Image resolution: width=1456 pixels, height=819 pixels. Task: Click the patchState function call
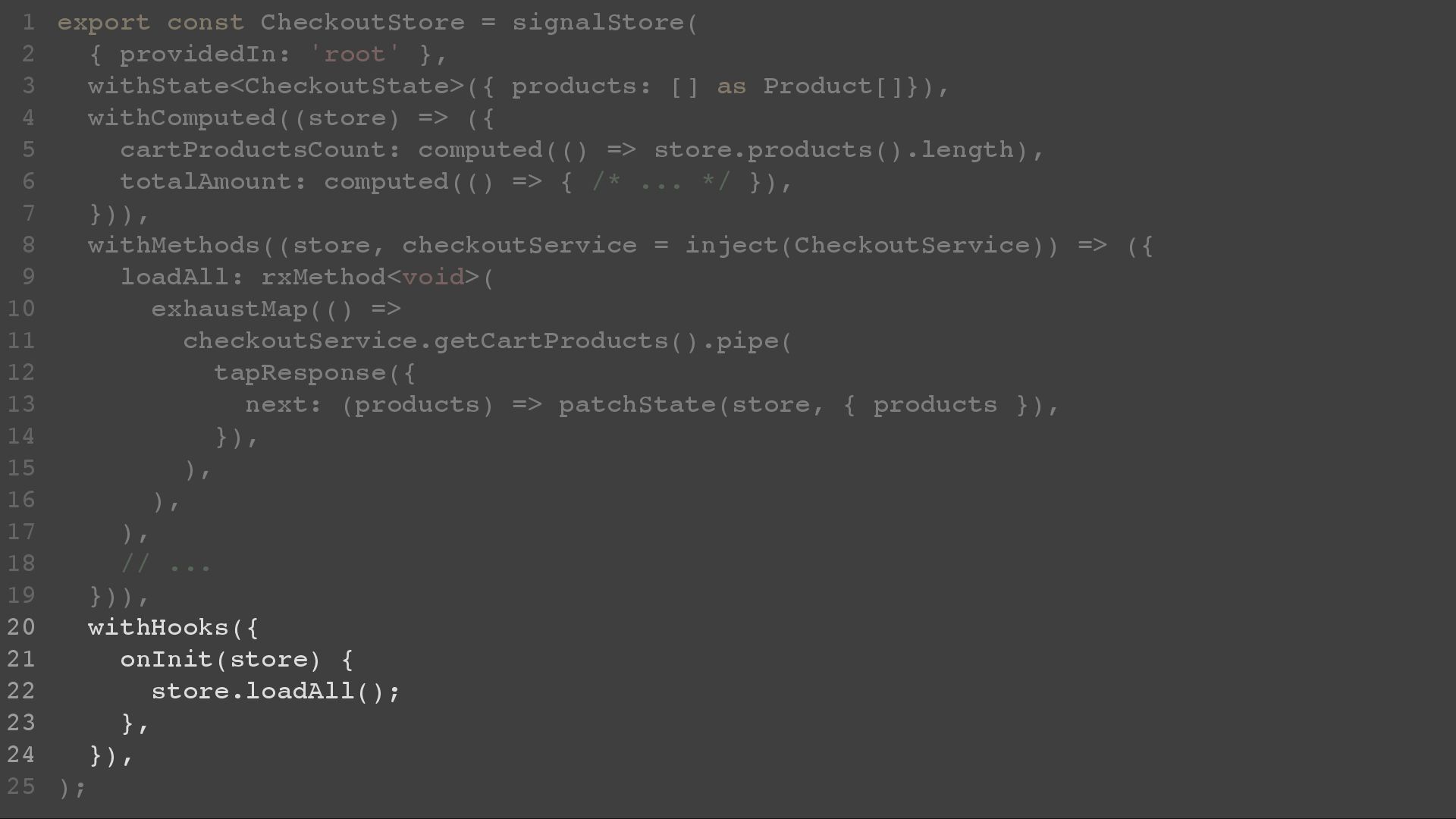coord(637,405)
